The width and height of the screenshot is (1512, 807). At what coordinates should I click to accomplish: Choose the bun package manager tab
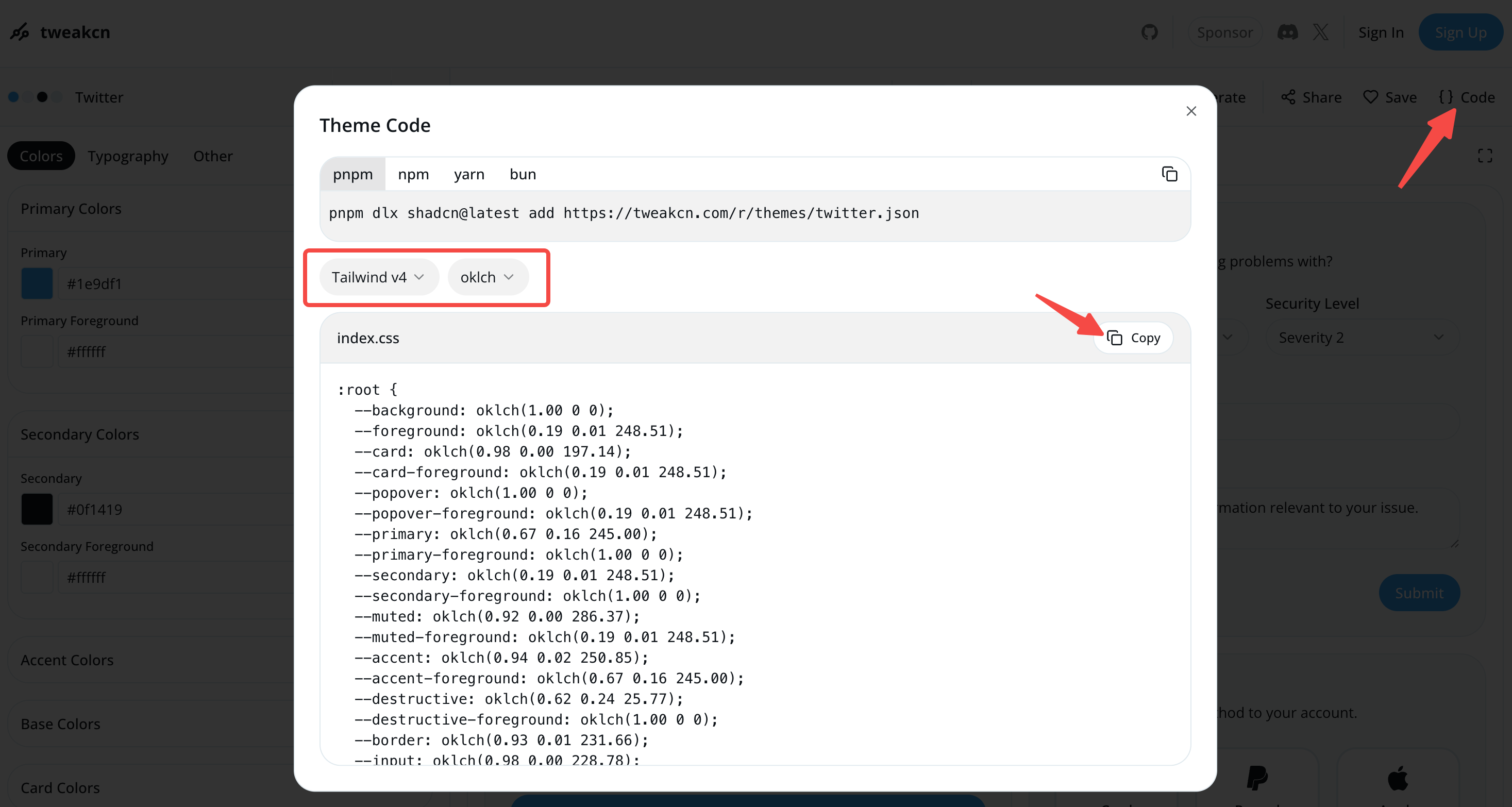pos(523,174)
